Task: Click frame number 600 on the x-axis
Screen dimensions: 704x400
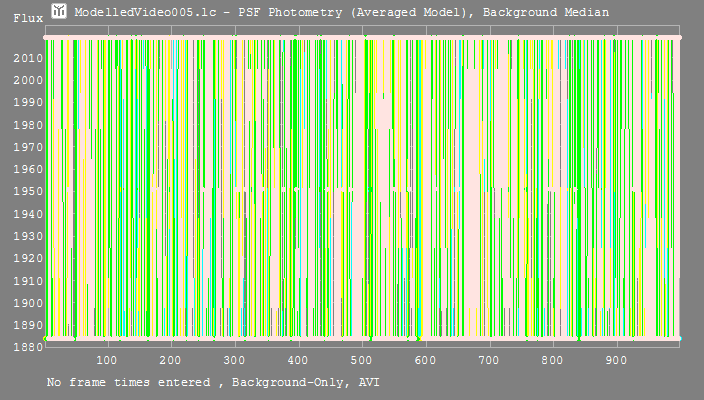Action: 425,360
